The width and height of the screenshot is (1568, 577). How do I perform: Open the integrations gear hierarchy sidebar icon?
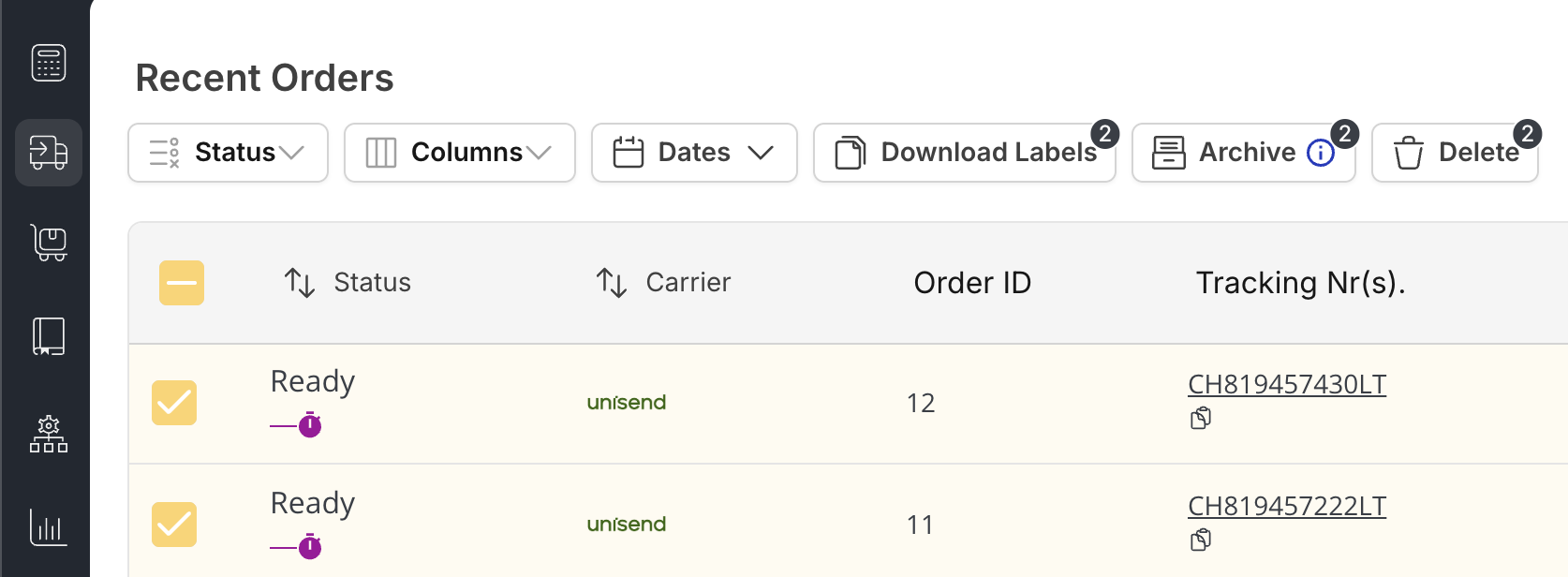(49, 435)
